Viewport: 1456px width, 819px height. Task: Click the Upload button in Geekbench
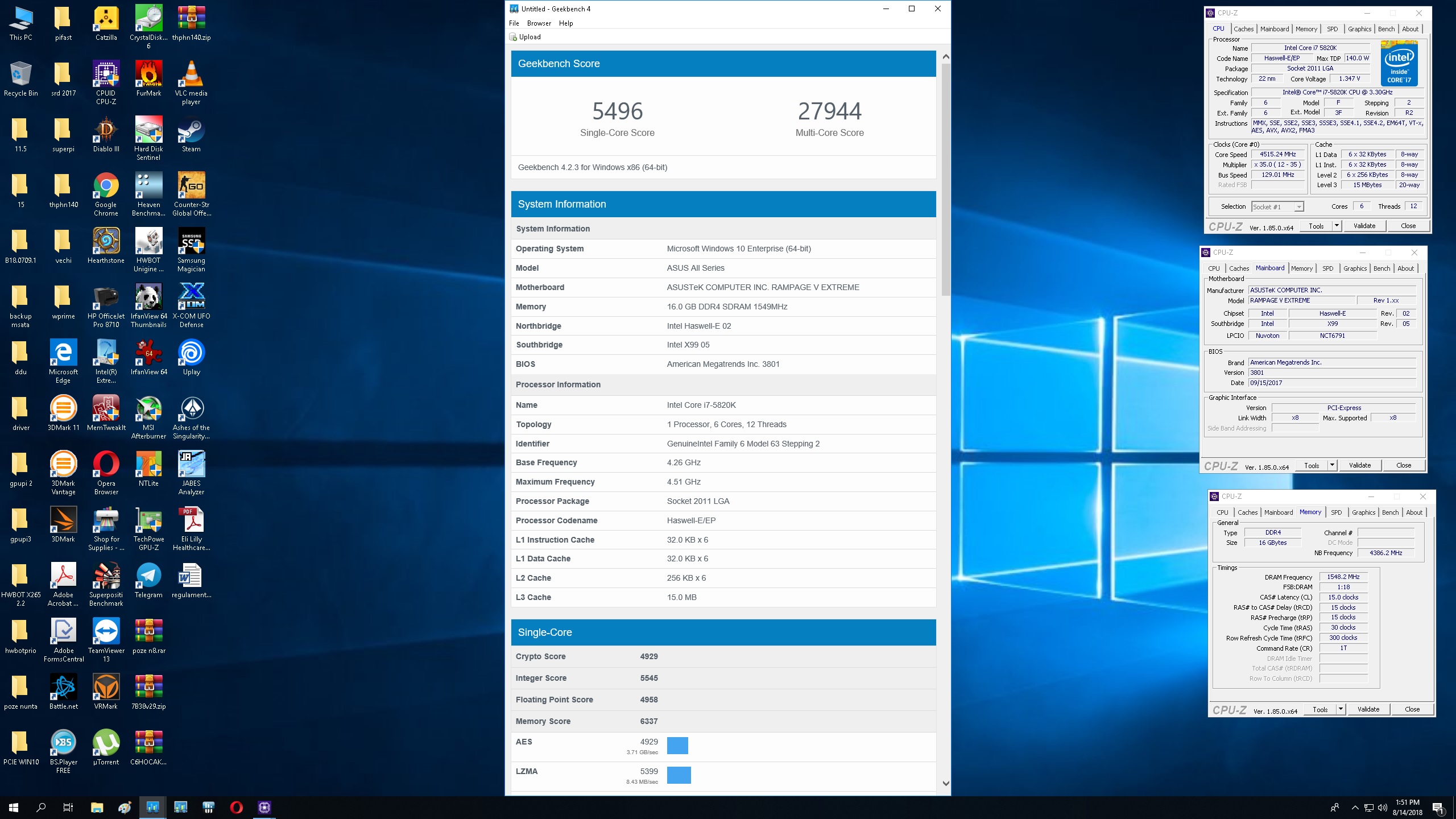coord(525,37)
